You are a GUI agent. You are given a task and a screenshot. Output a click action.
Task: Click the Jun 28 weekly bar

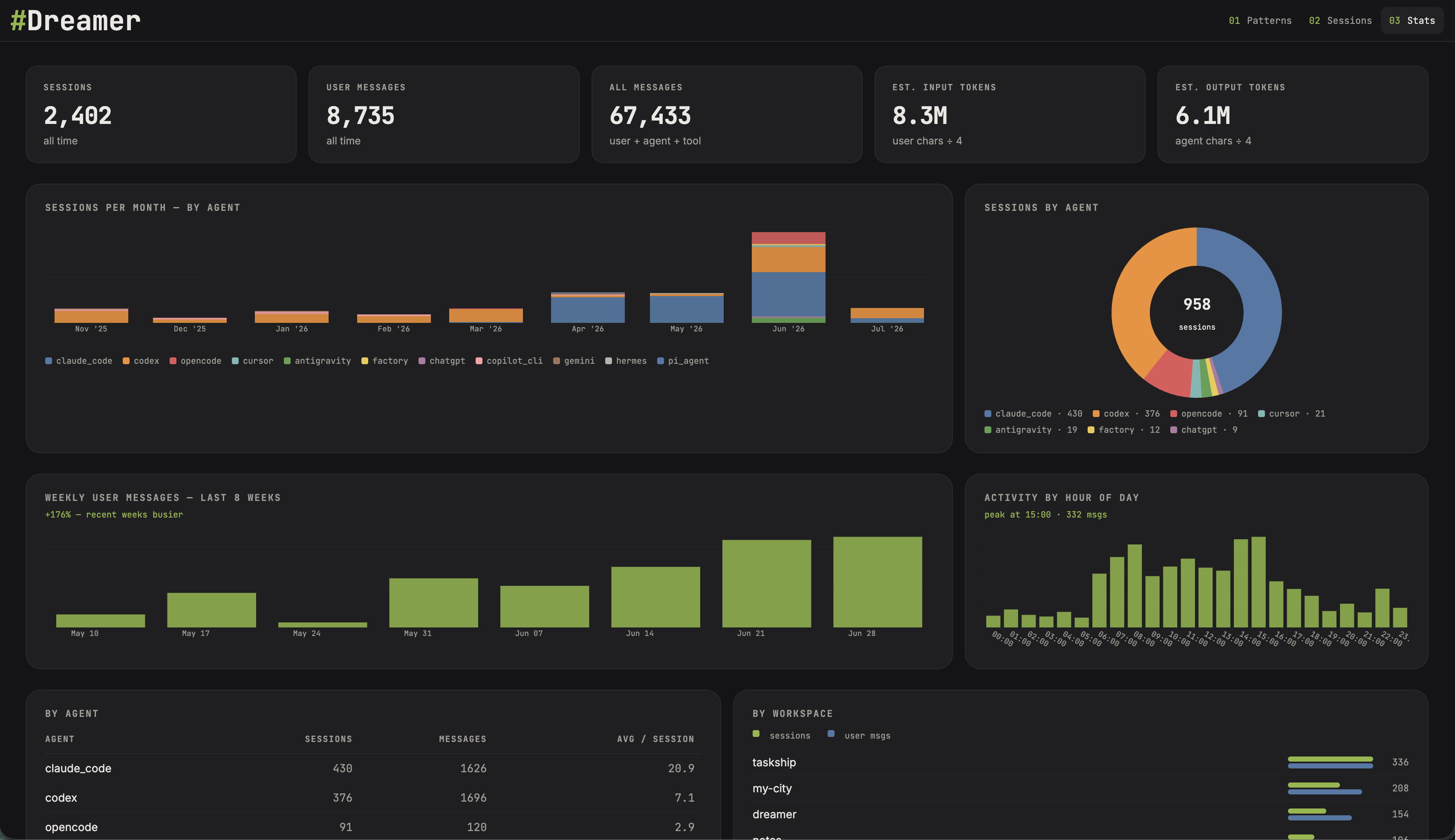877,582
